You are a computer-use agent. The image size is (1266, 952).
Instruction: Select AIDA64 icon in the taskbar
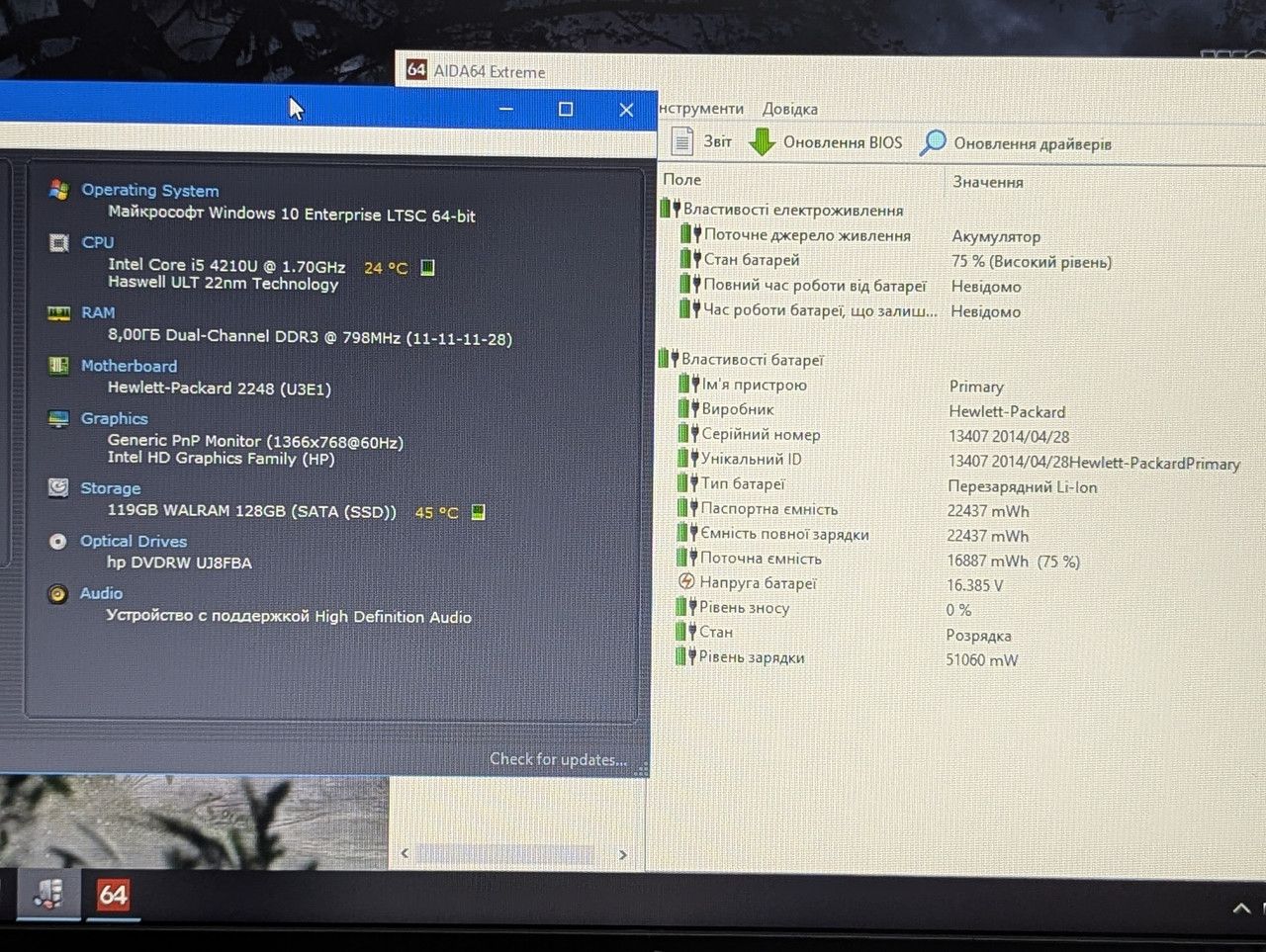coord(113,896)
